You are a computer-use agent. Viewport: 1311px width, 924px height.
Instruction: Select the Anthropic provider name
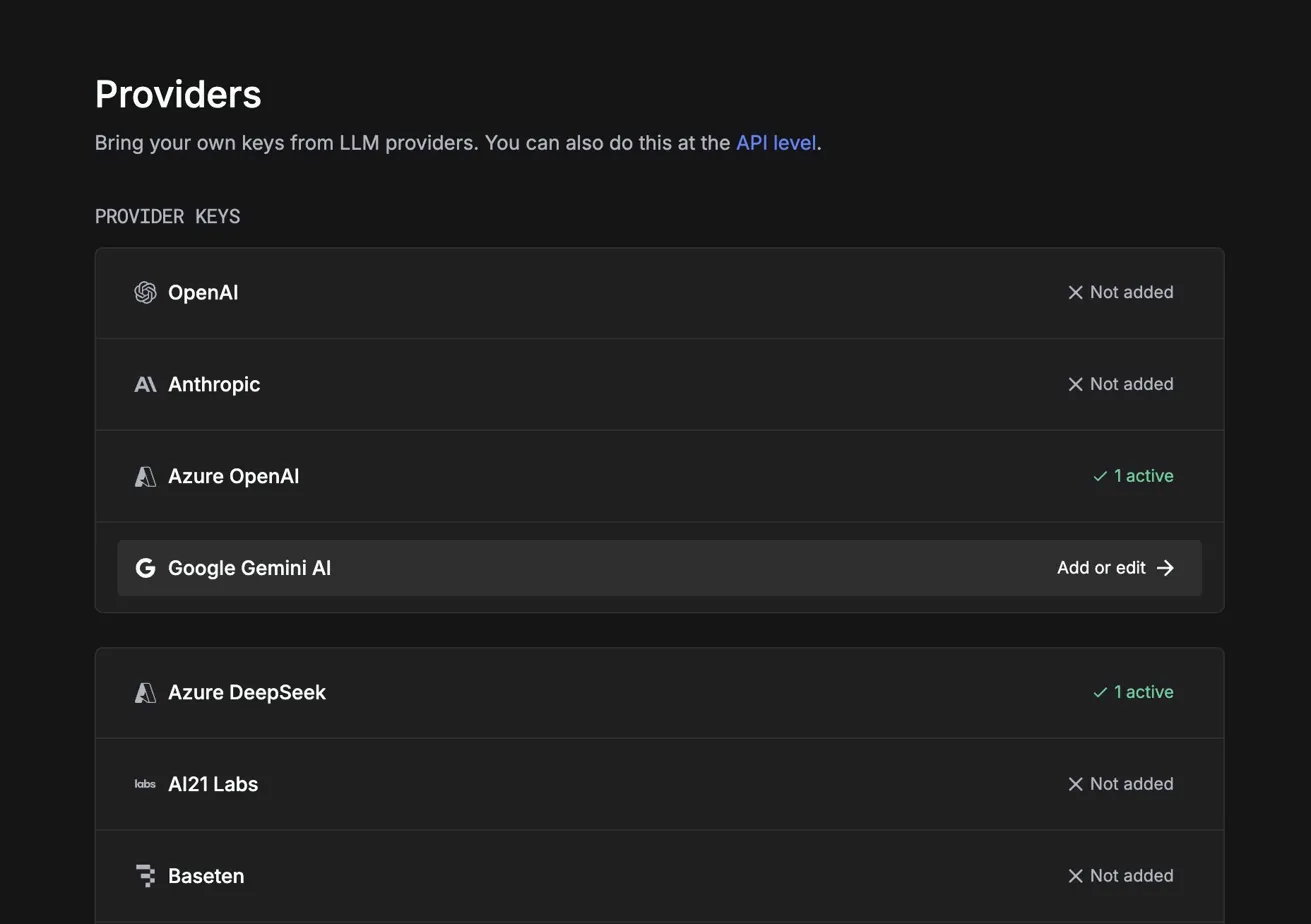click(x=214, y=384)
